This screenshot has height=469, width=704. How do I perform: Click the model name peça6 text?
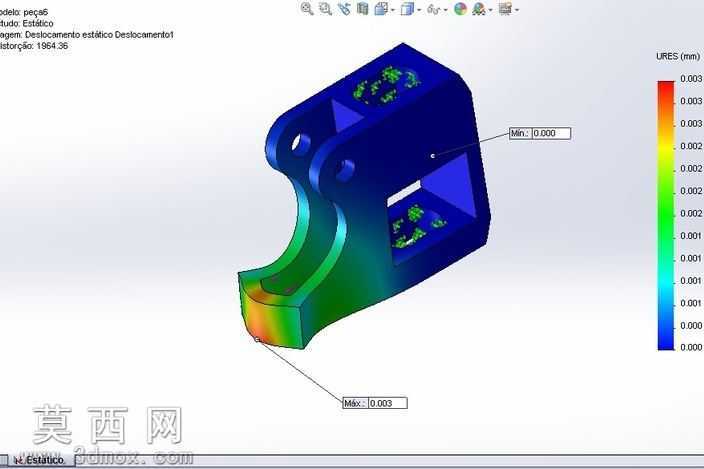coord(35,12)
